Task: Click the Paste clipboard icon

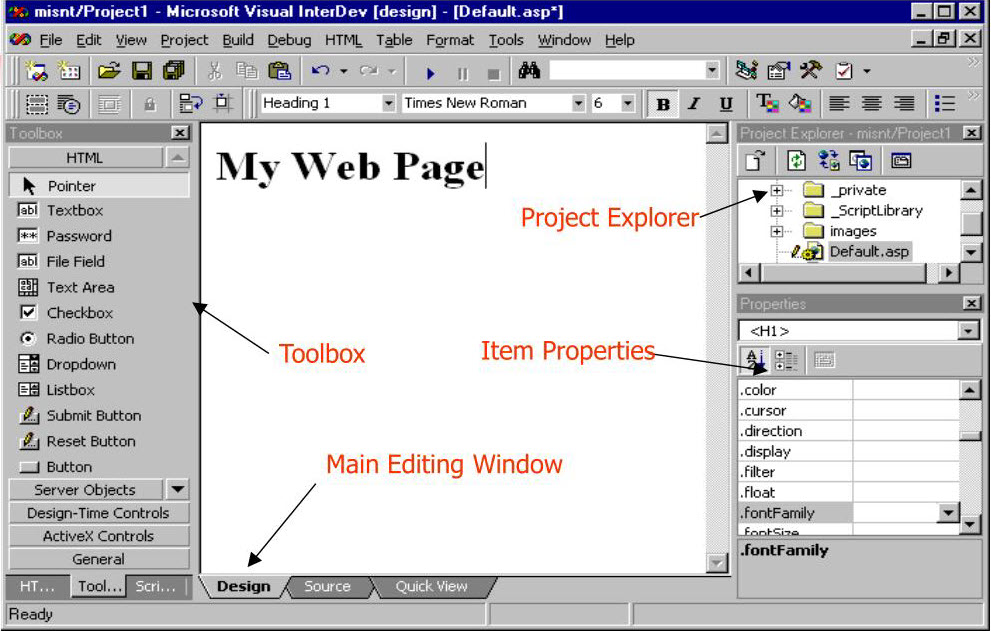Action: tap(279, 71)
